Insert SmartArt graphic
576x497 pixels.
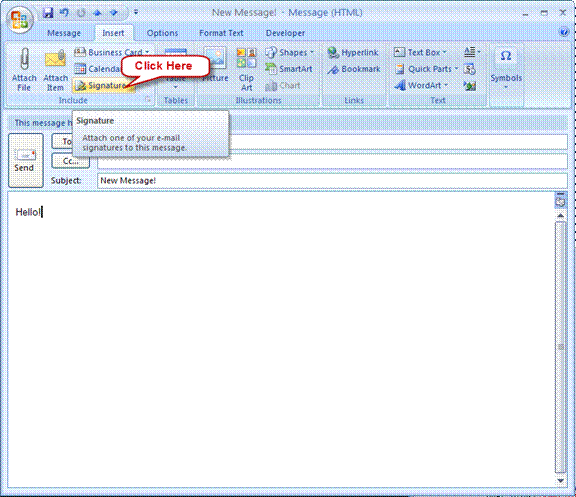[289, 69]
